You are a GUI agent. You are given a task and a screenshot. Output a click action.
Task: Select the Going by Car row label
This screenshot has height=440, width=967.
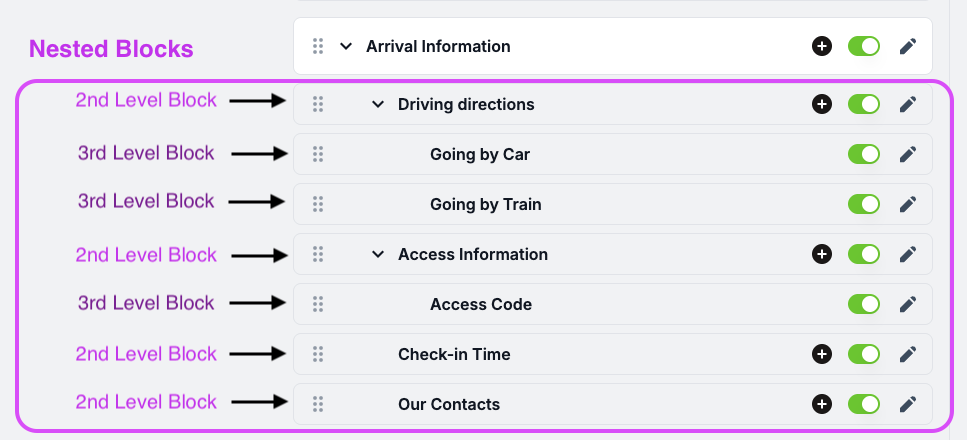480,154
